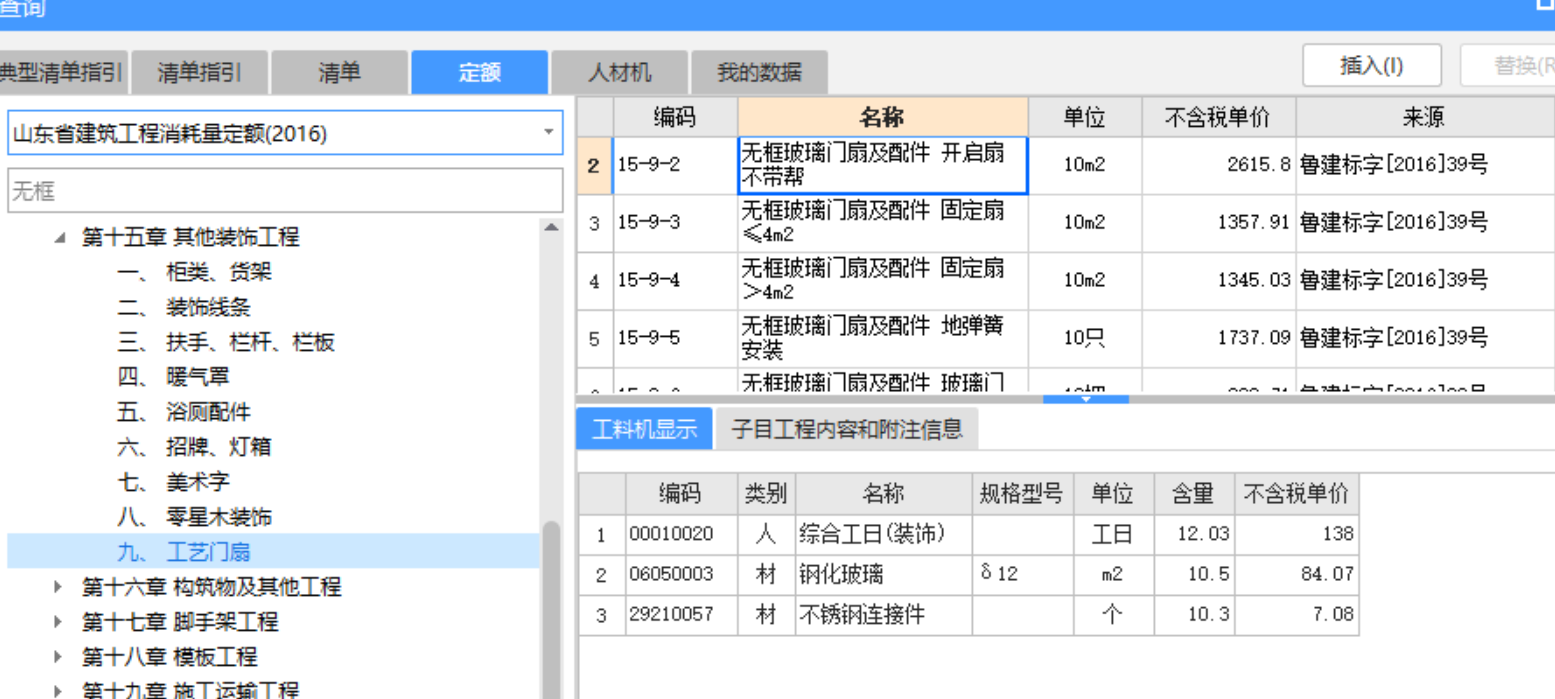Click the 插入(I) button

(1371, 66)
